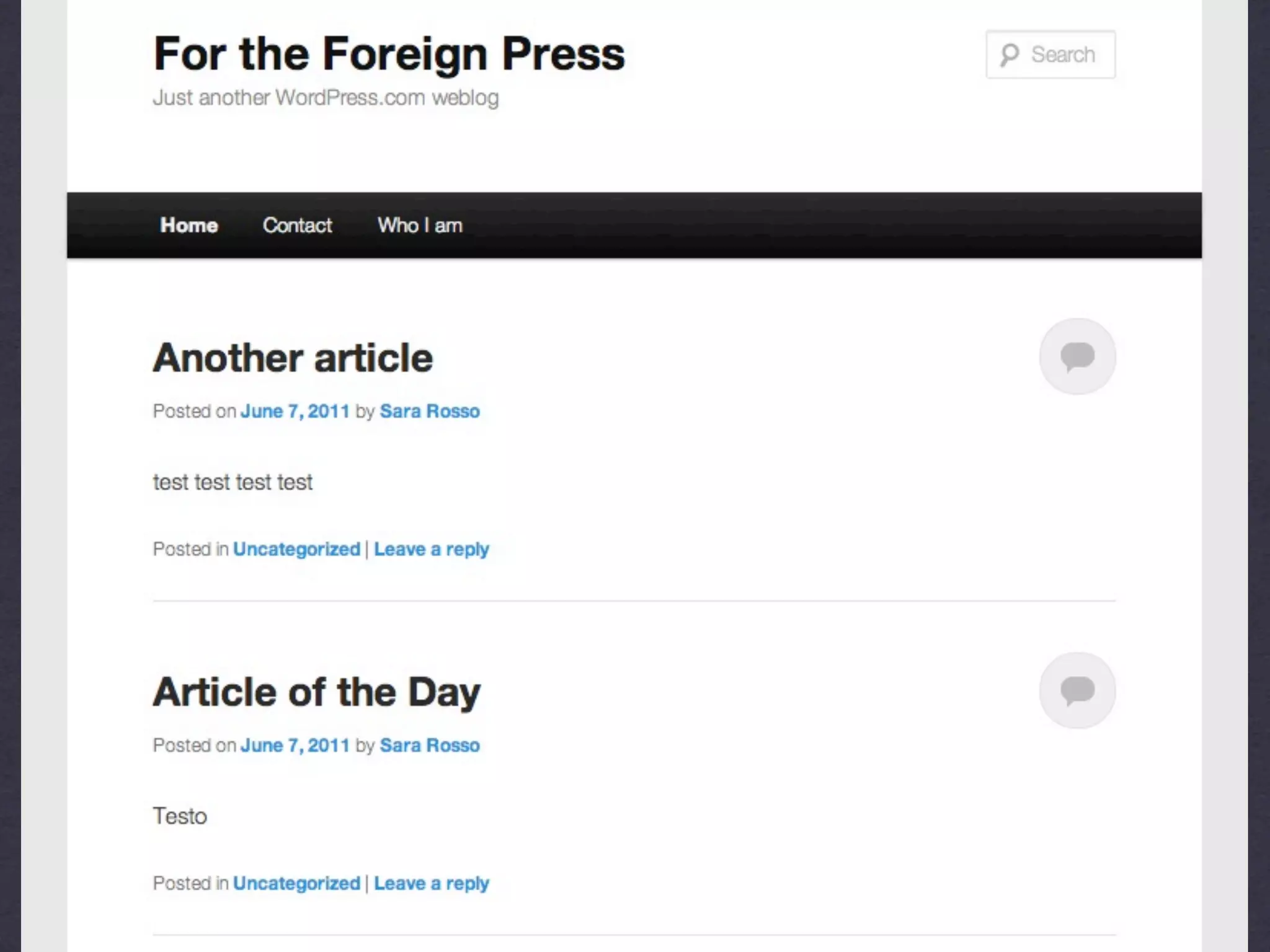Go to the Home menu item
This screenshot has height=952, width=1270.
(189, 225)
